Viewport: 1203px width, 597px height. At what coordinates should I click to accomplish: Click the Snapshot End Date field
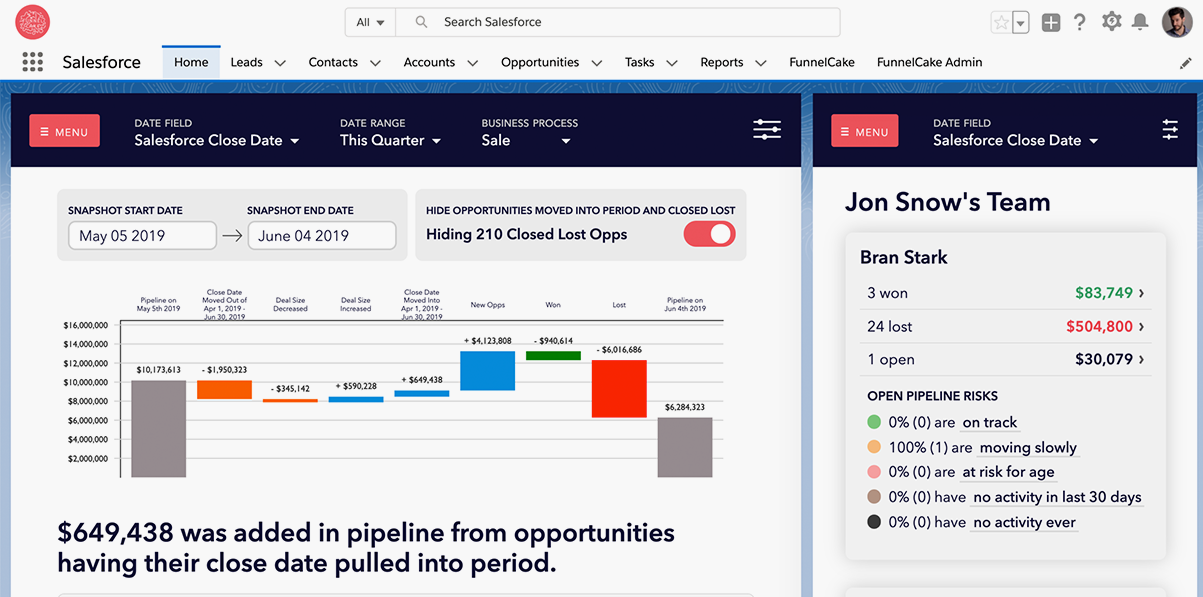point(322,236)
